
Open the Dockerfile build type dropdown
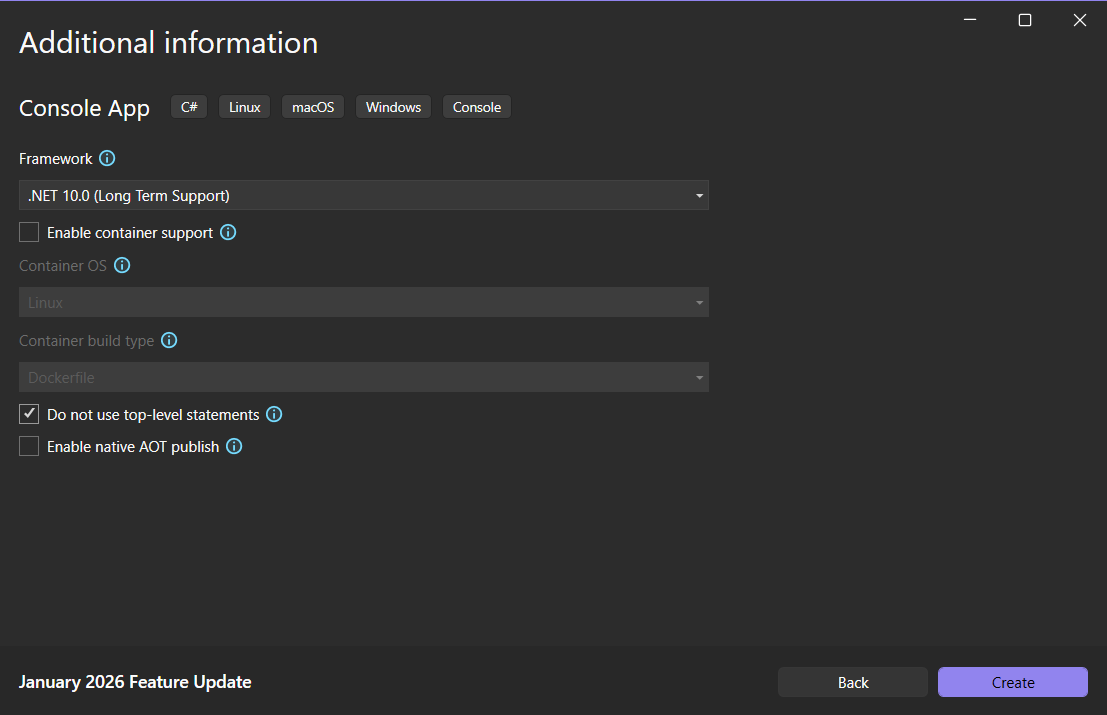364,378
